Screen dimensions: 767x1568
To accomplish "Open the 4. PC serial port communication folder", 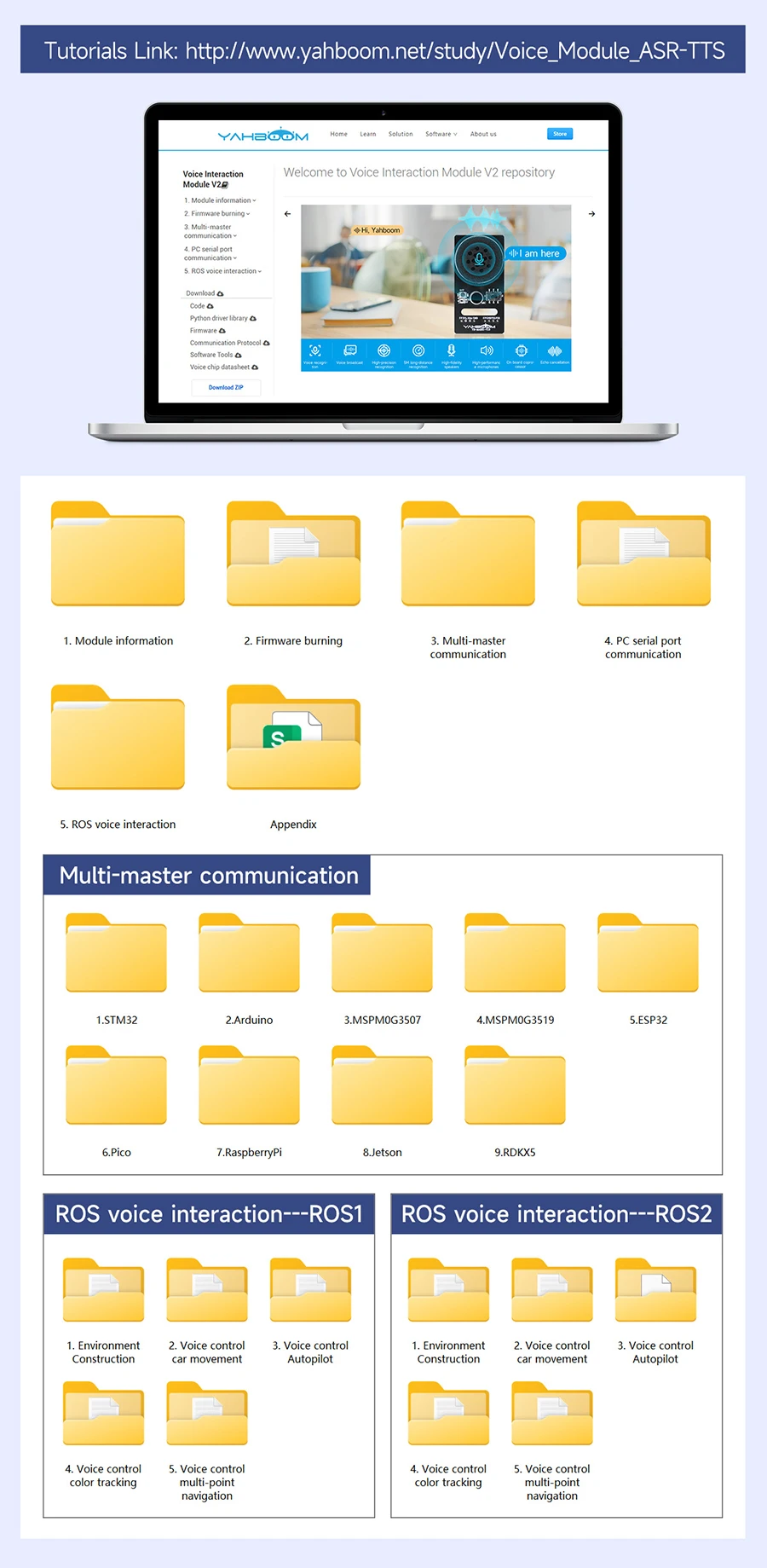I will (643, 554).
